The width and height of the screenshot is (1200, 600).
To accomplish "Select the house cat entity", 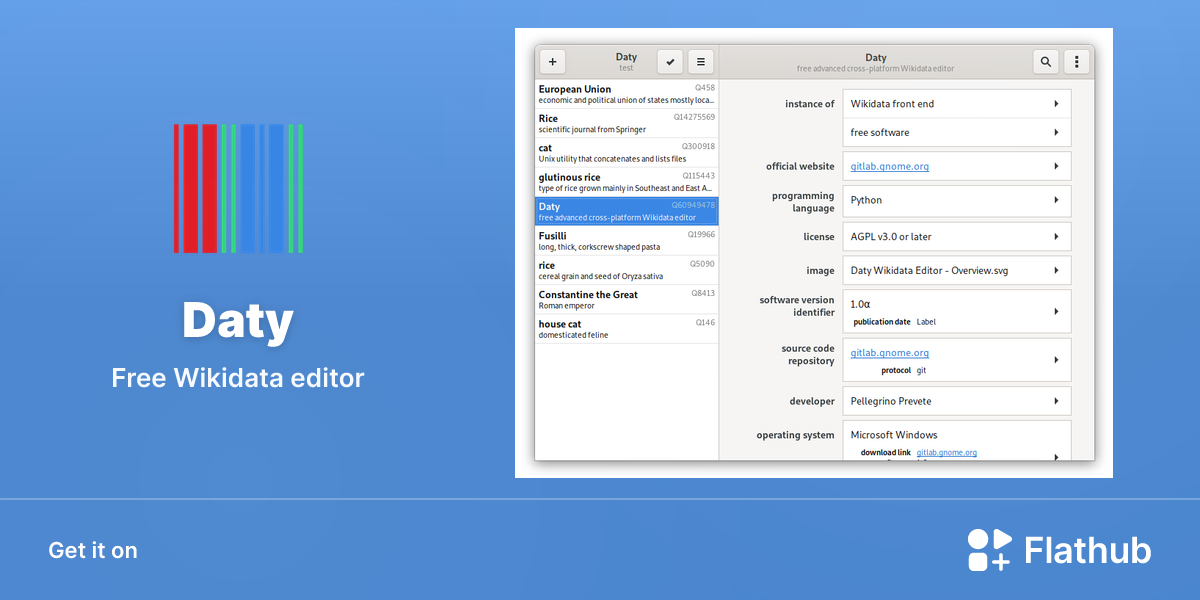I will click(x=627, y=329).
